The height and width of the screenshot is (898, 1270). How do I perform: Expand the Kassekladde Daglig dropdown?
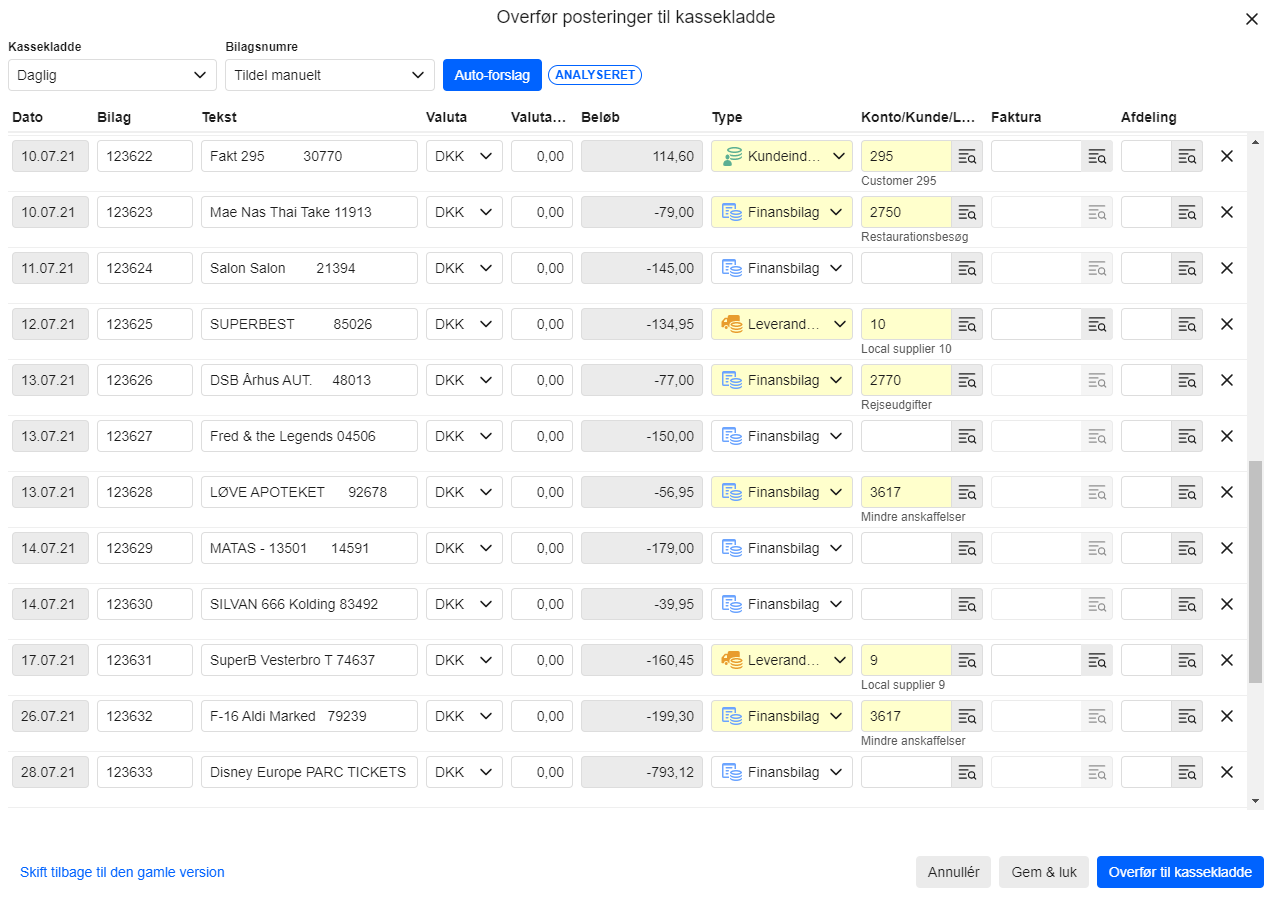pos(112,75)
